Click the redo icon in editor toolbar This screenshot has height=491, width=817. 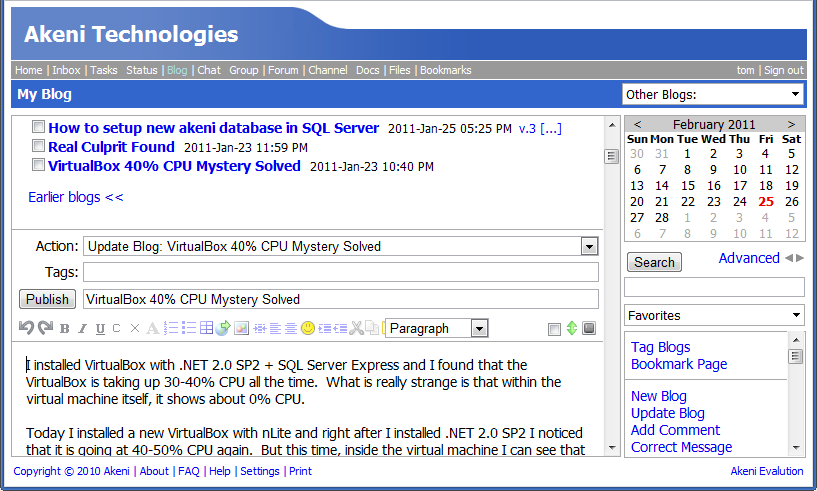pos(45,328)
